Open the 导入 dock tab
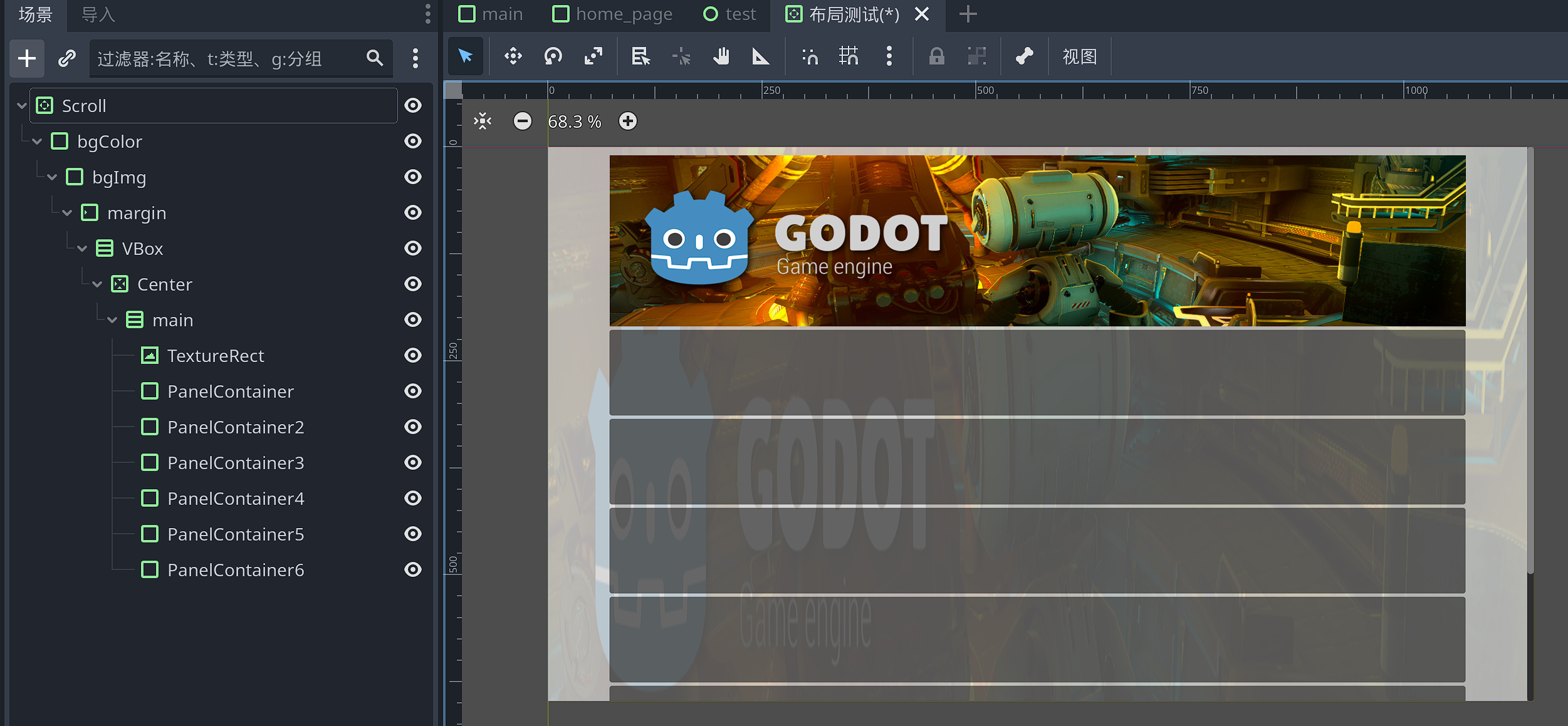The image size is (1568, 726). click(98, 14)
